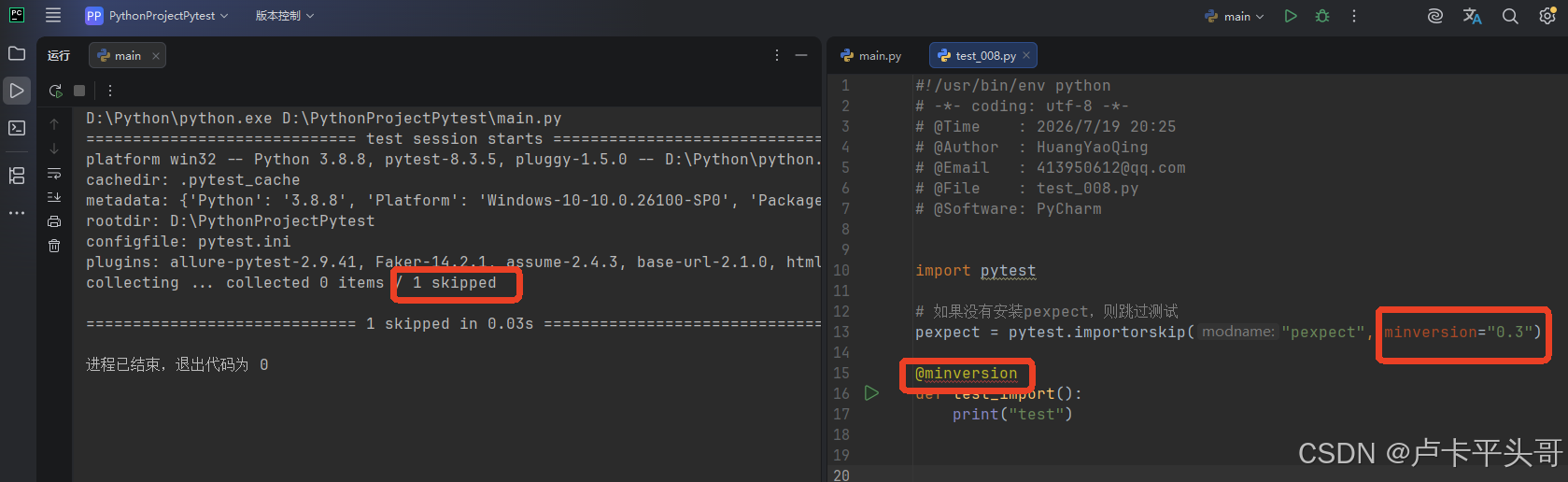Open more actions menu in top toolbar
This screenshot has height=482, width=1568.
1354,16
